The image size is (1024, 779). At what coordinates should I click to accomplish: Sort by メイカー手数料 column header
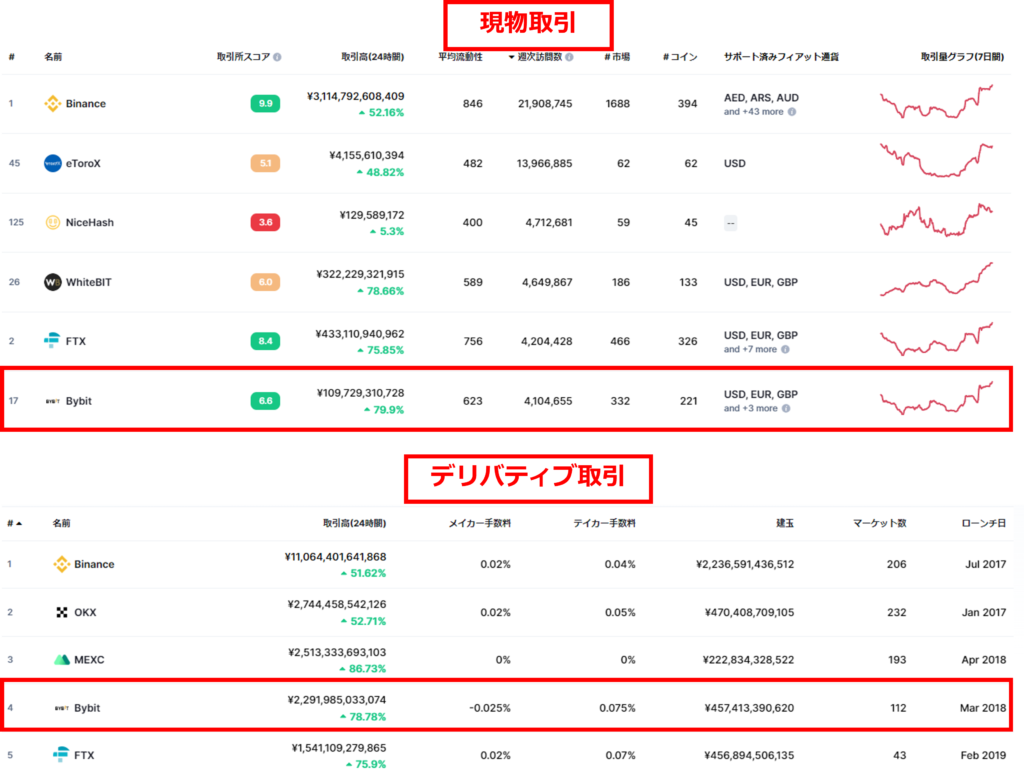pos(479,523)
